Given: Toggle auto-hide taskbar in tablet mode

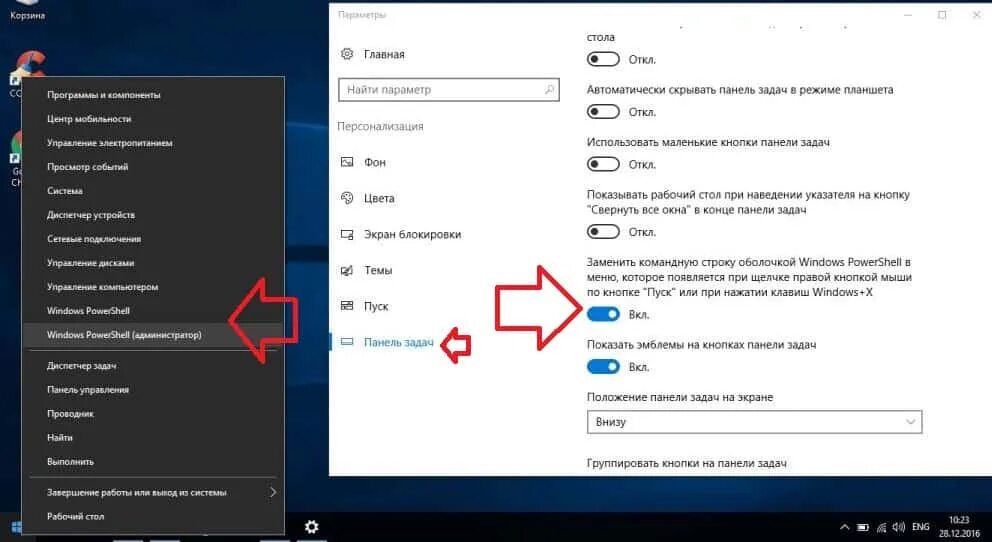Looking at the screenshot, I should 603,112.
